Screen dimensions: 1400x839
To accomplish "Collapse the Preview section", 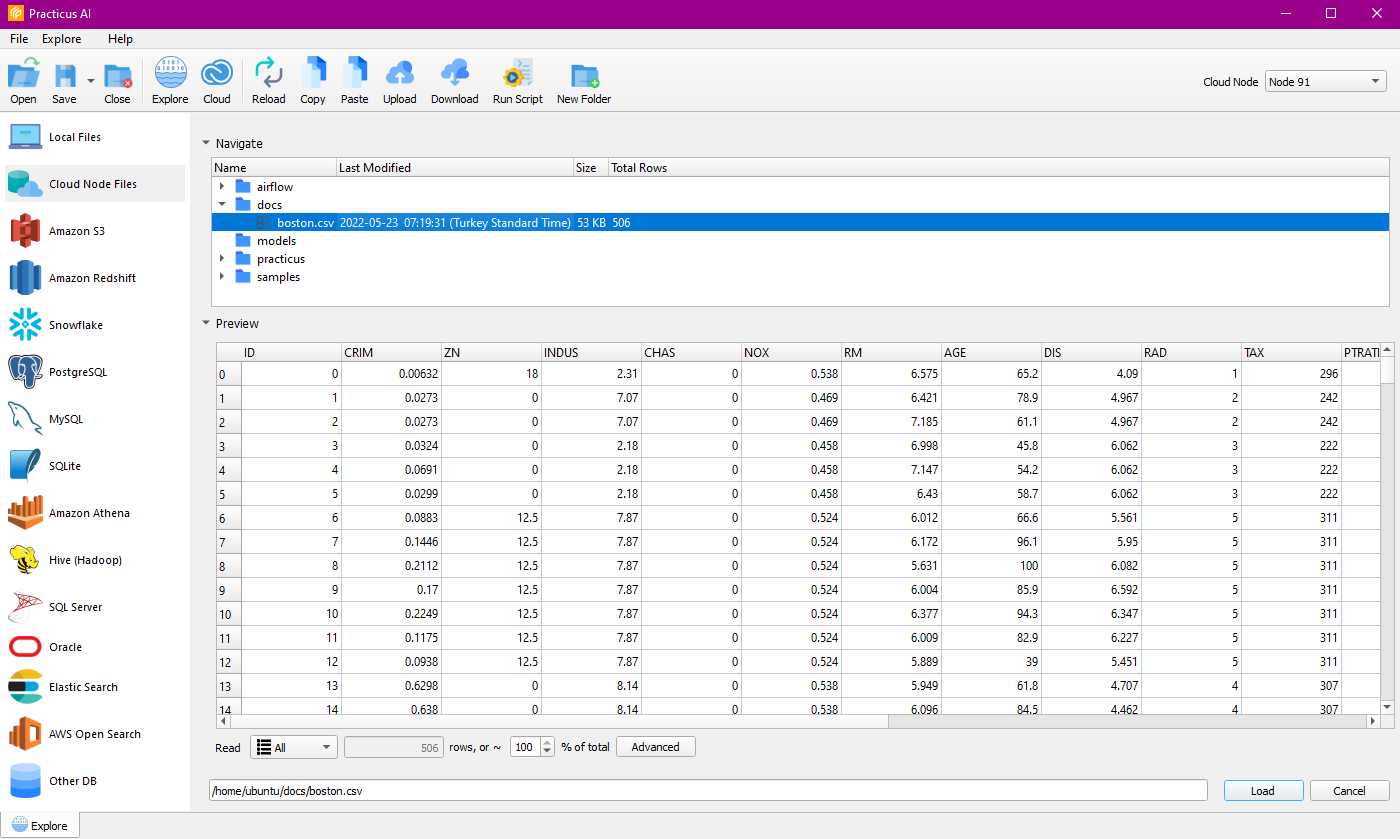I will point(206,323).
